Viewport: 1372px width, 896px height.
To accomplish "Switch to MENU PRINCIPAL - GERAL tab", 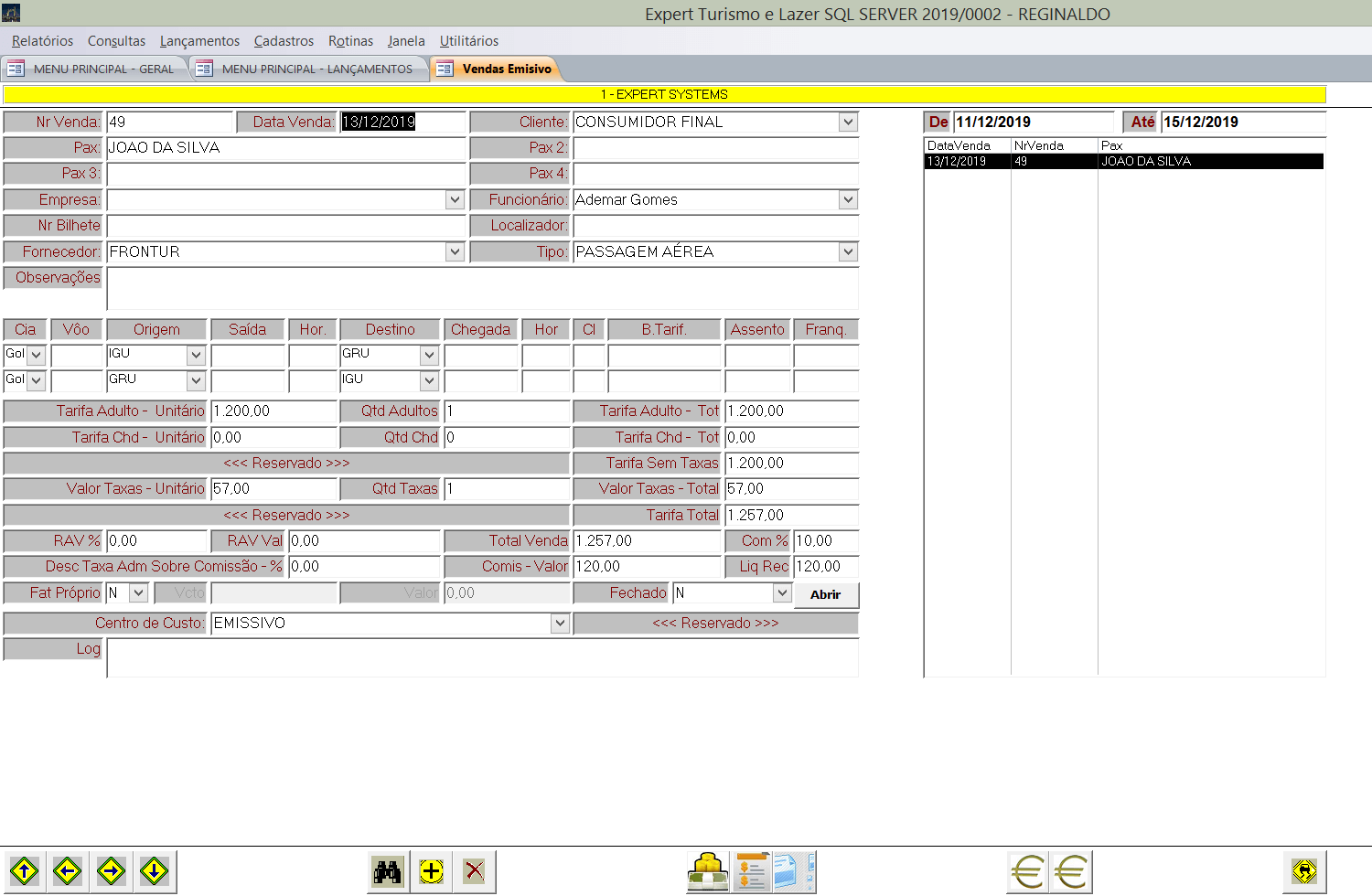I will 102,69.
